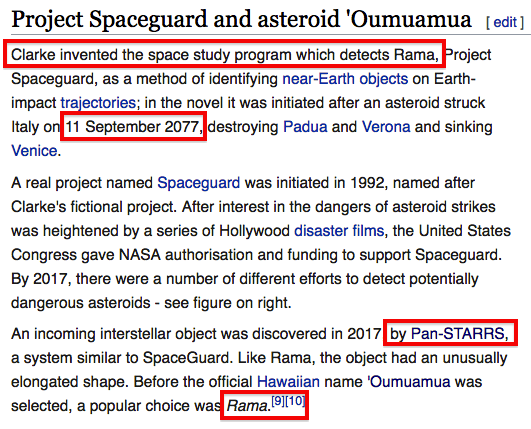Image resolution: width=531 pixels, height=429 pixels.
Task: Click the words 'see figure on right'
Action: 227,303
